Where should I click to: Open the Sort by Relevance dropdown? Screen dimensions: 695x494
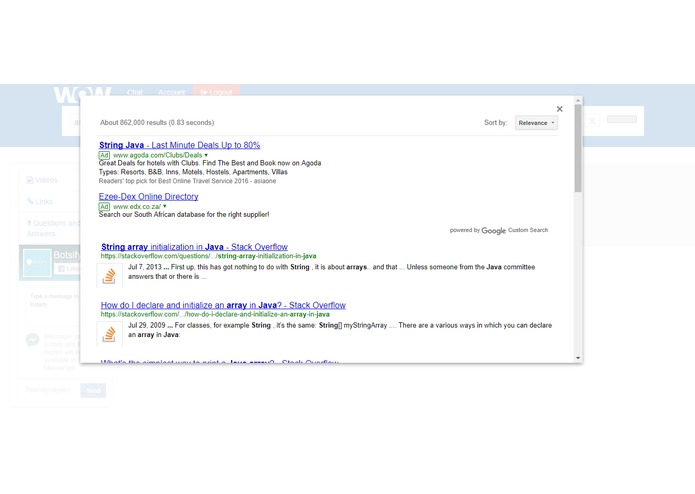[x=536, y=123]
